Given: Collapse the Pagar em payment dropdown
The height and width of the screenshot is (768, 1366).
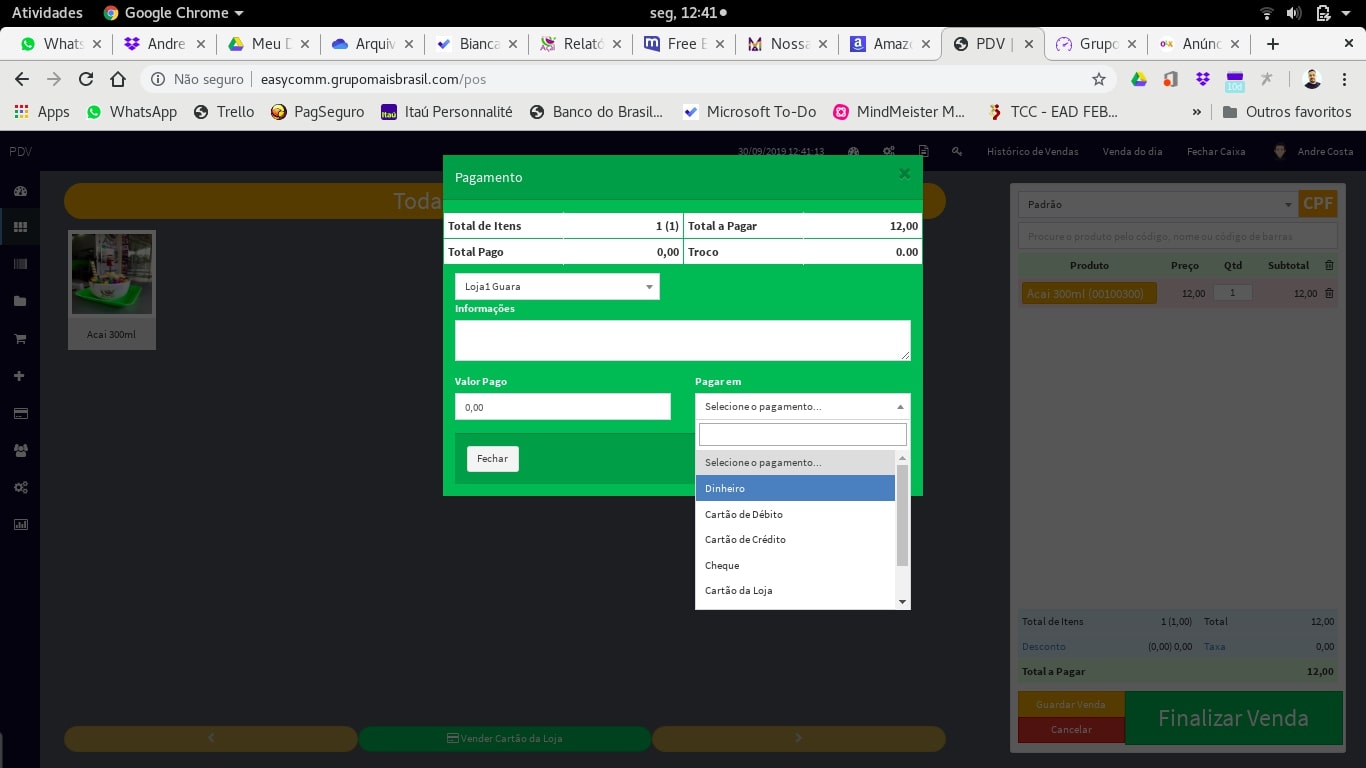Looking at the screenshot, I should [802, 407].
